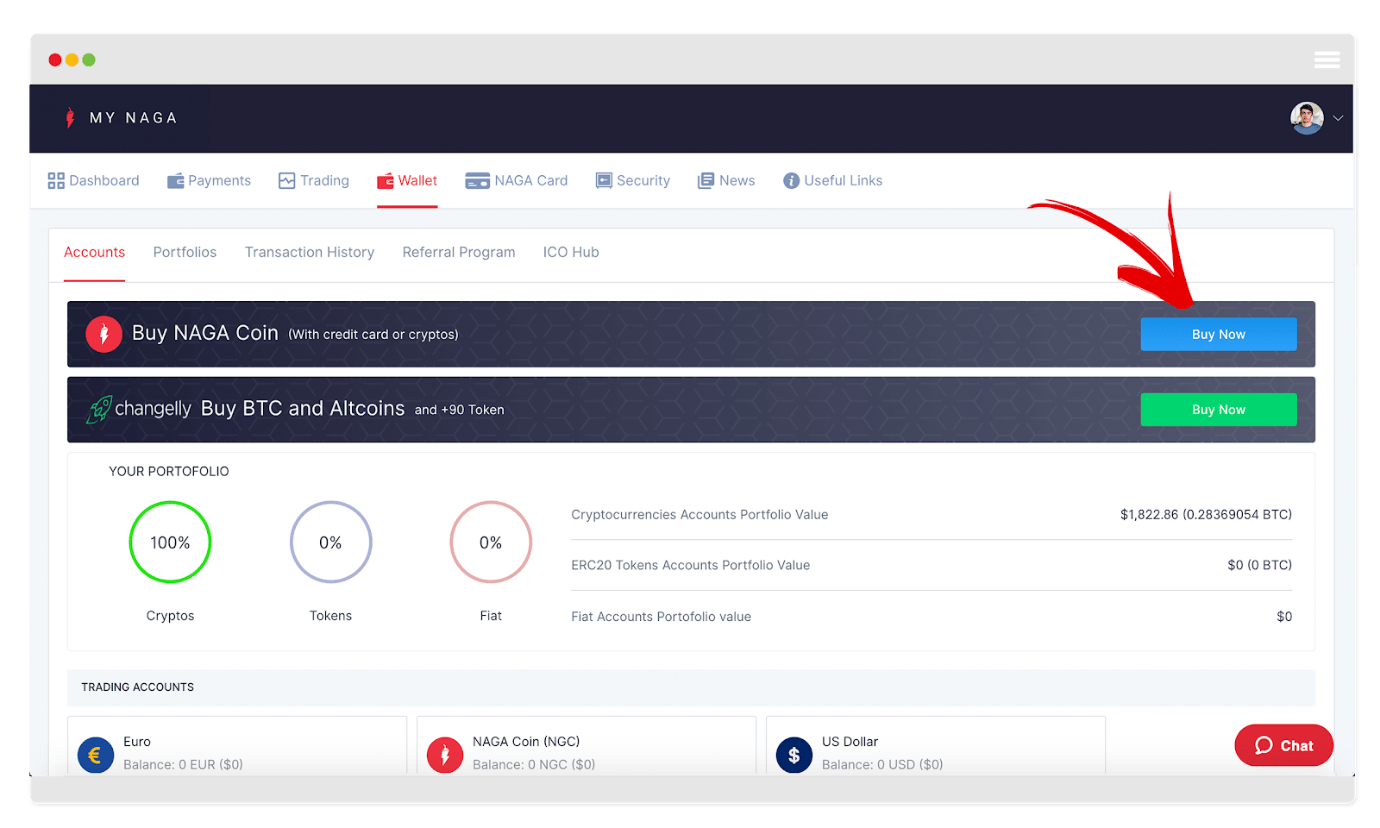Screen dimensions: 1380x828
Task: Select the Euro account icon
Action: click(95, 755)
